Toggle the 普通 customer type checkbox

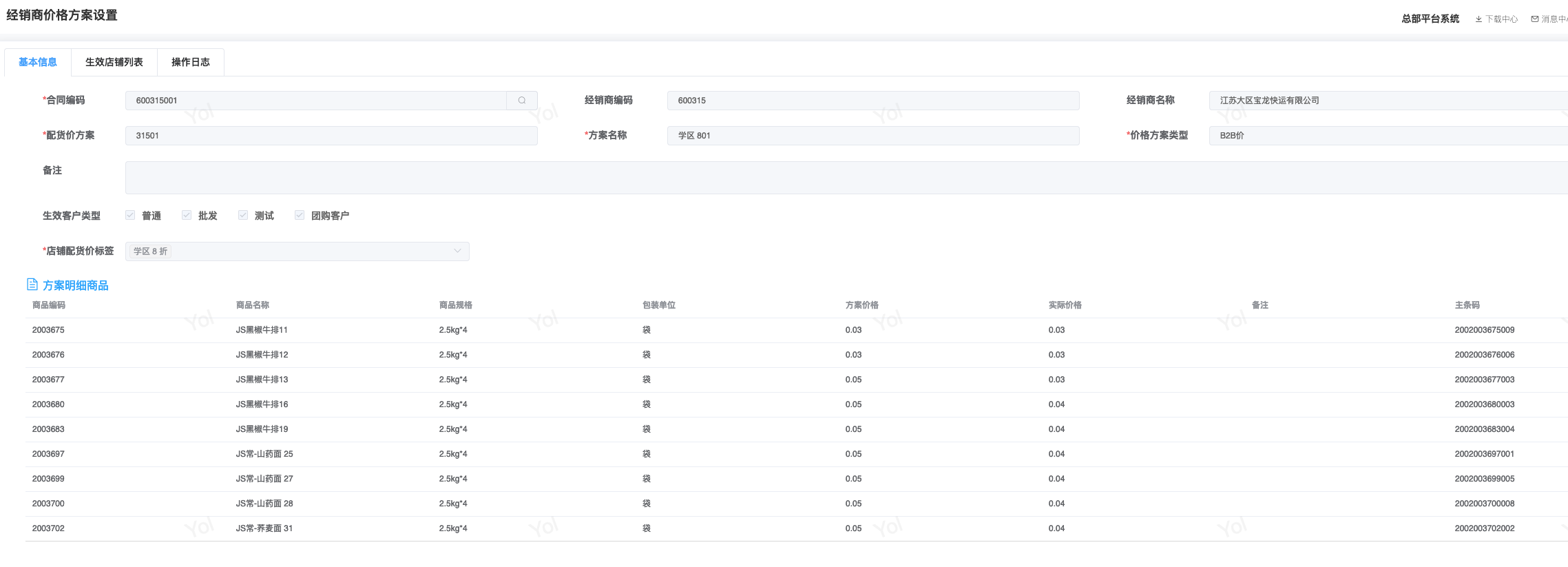130,216
